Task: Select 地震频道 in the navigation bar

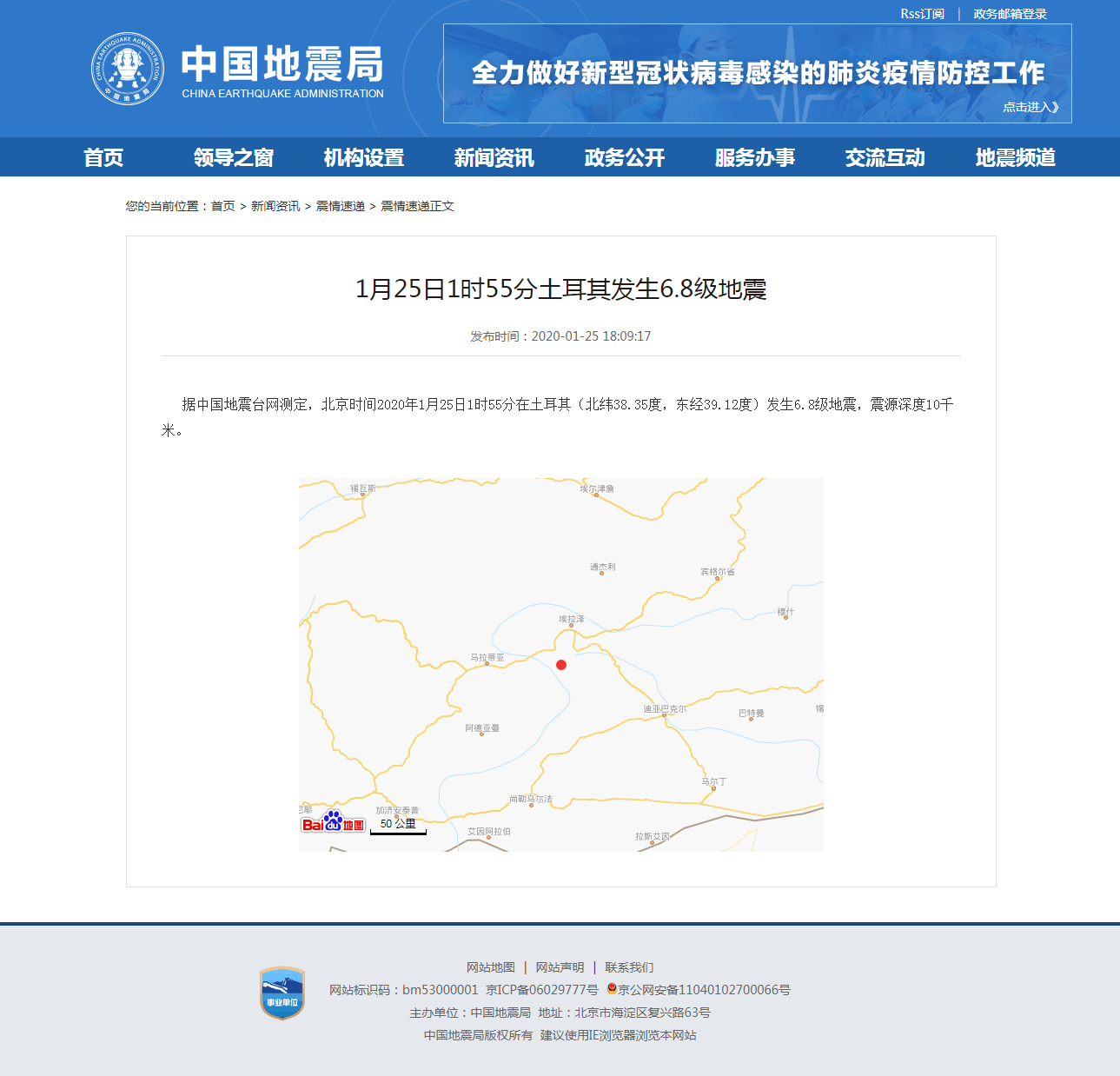Action: tap(1015, 157)
